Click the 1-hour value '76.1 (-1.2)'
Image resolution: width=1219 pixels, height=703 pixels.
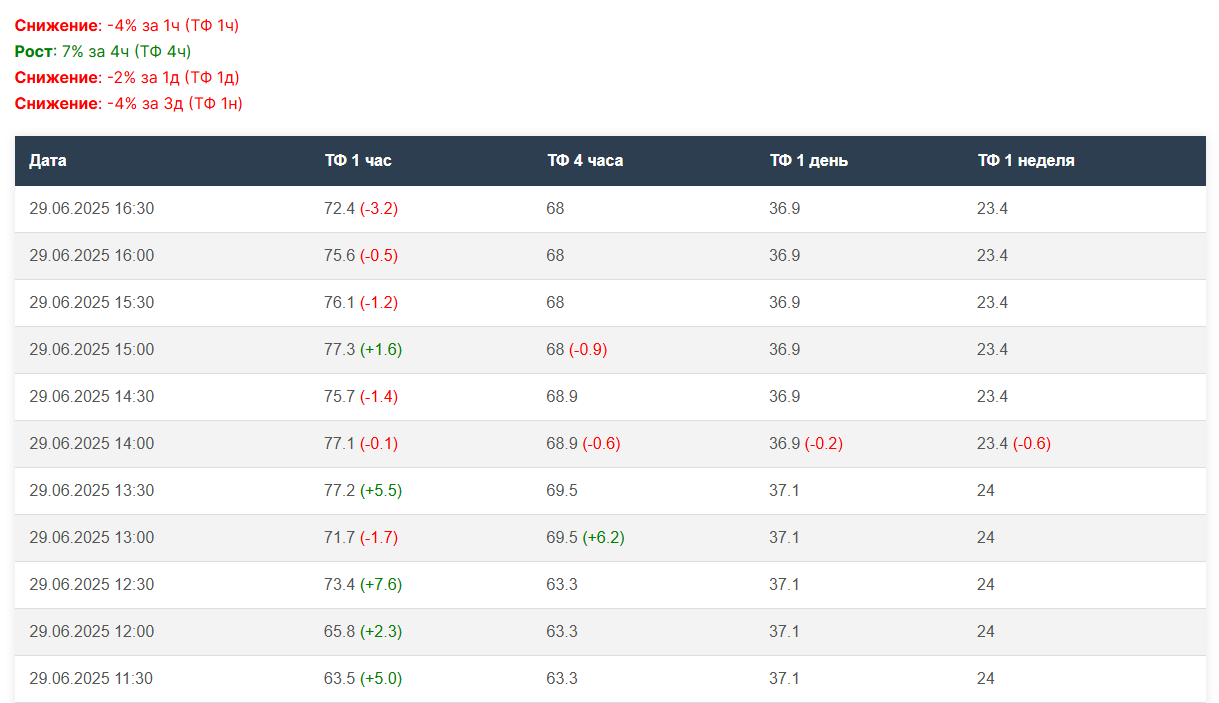coord(361,302)
